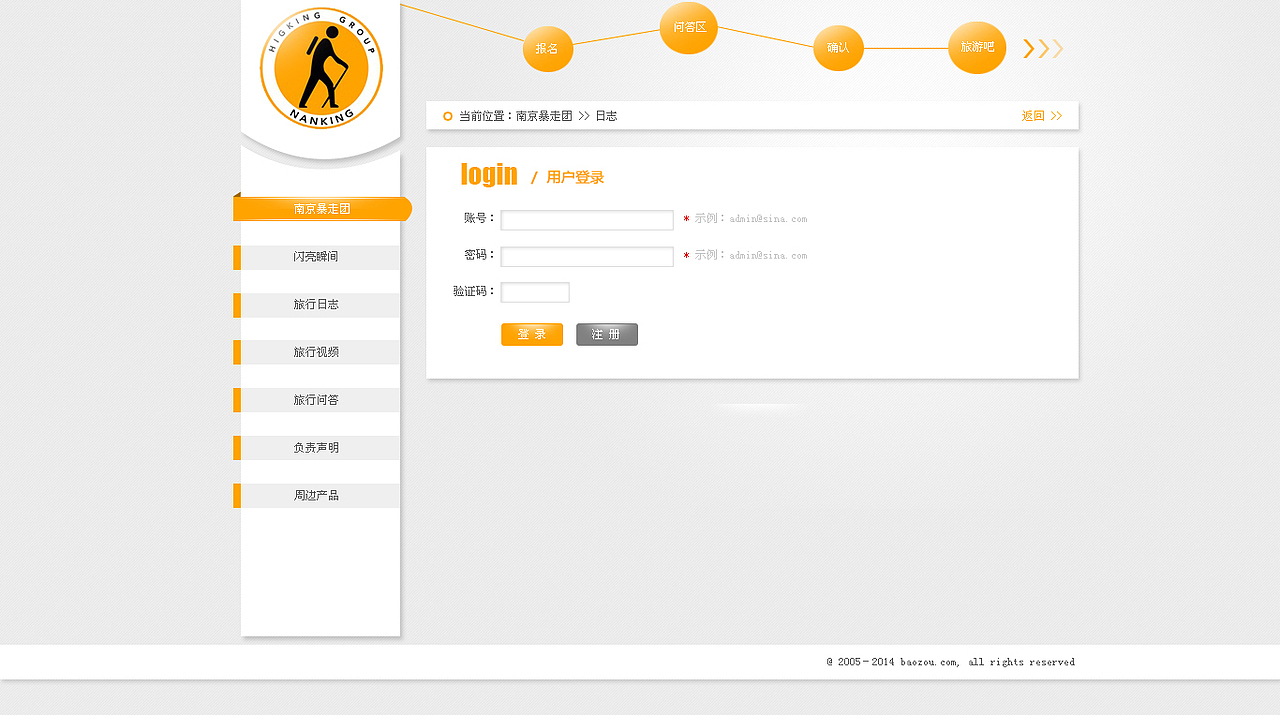Click the gray 注册 button
Viewport: 1280px width, 715px height.
(607, 335)
